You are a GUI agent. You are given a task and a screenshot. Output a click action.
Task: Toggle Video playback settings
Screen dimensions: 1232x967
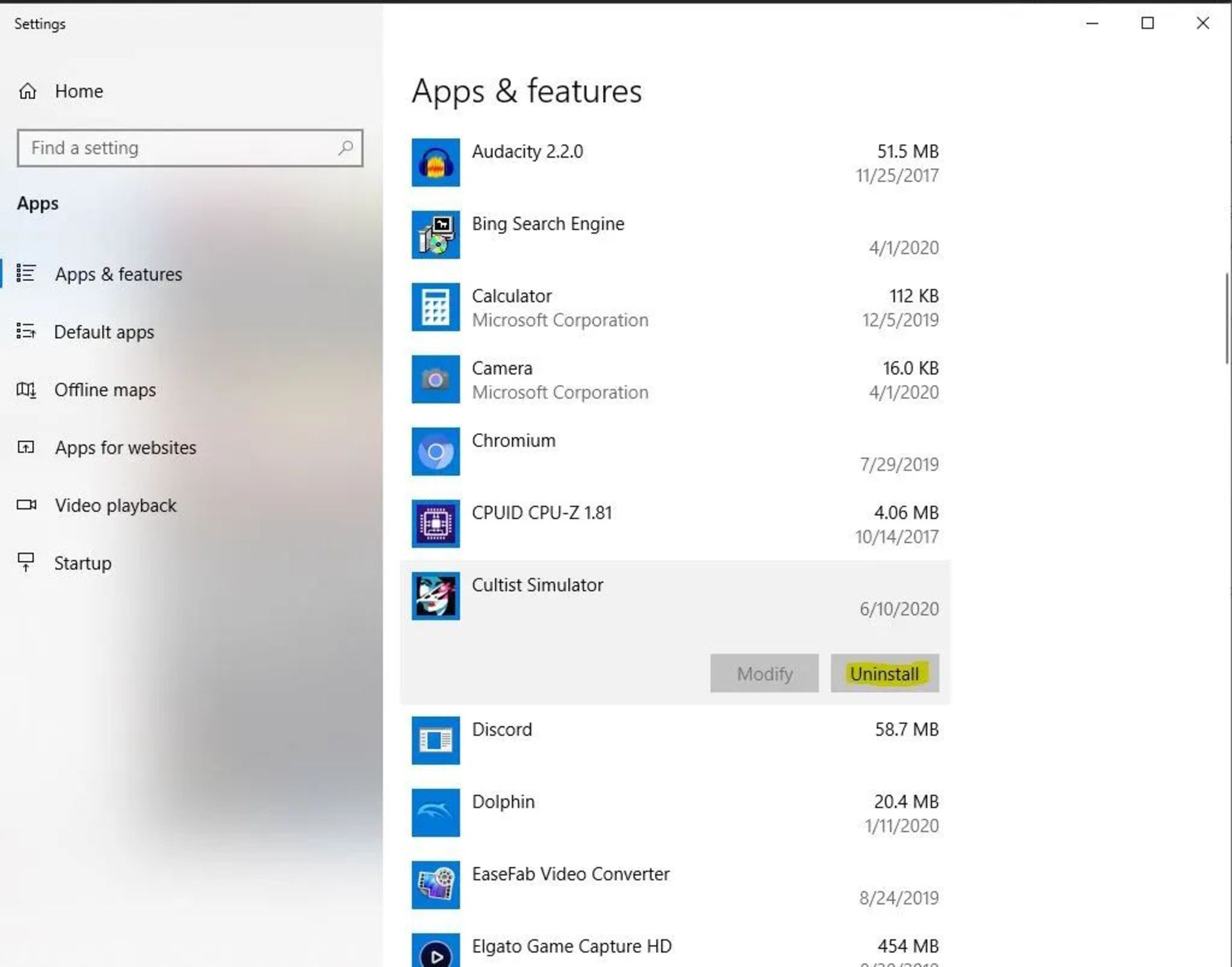coord(116,505)
